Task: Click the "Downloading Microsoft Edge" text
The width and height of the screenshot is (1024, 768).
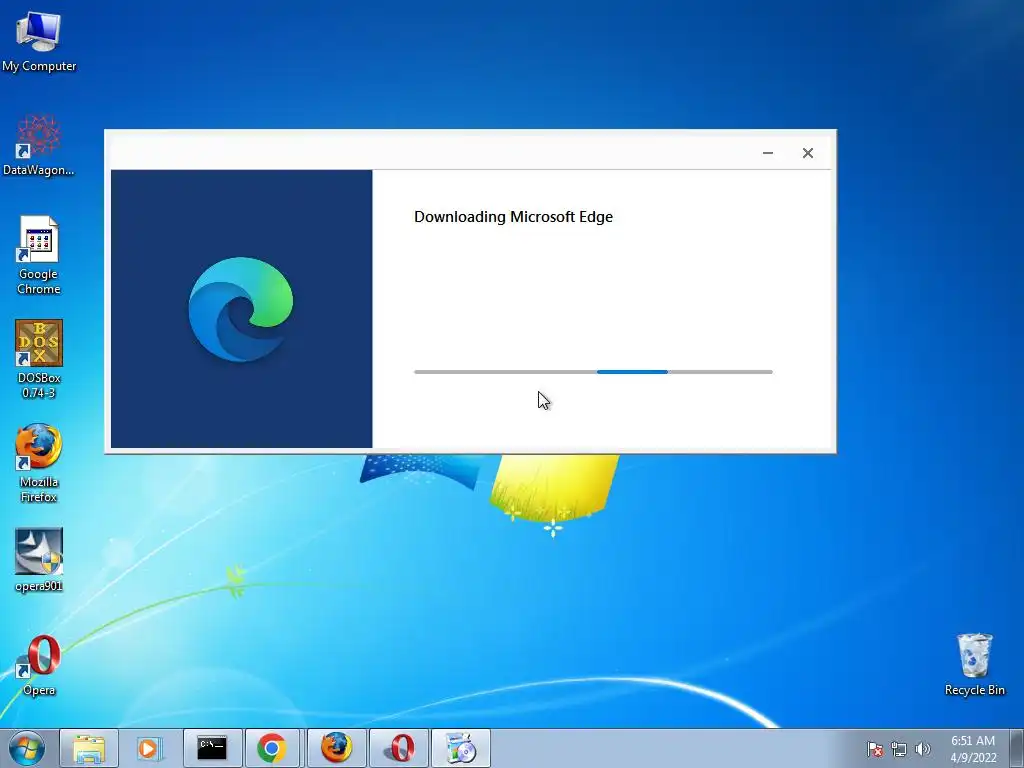Action: click(x=513, y=217)
